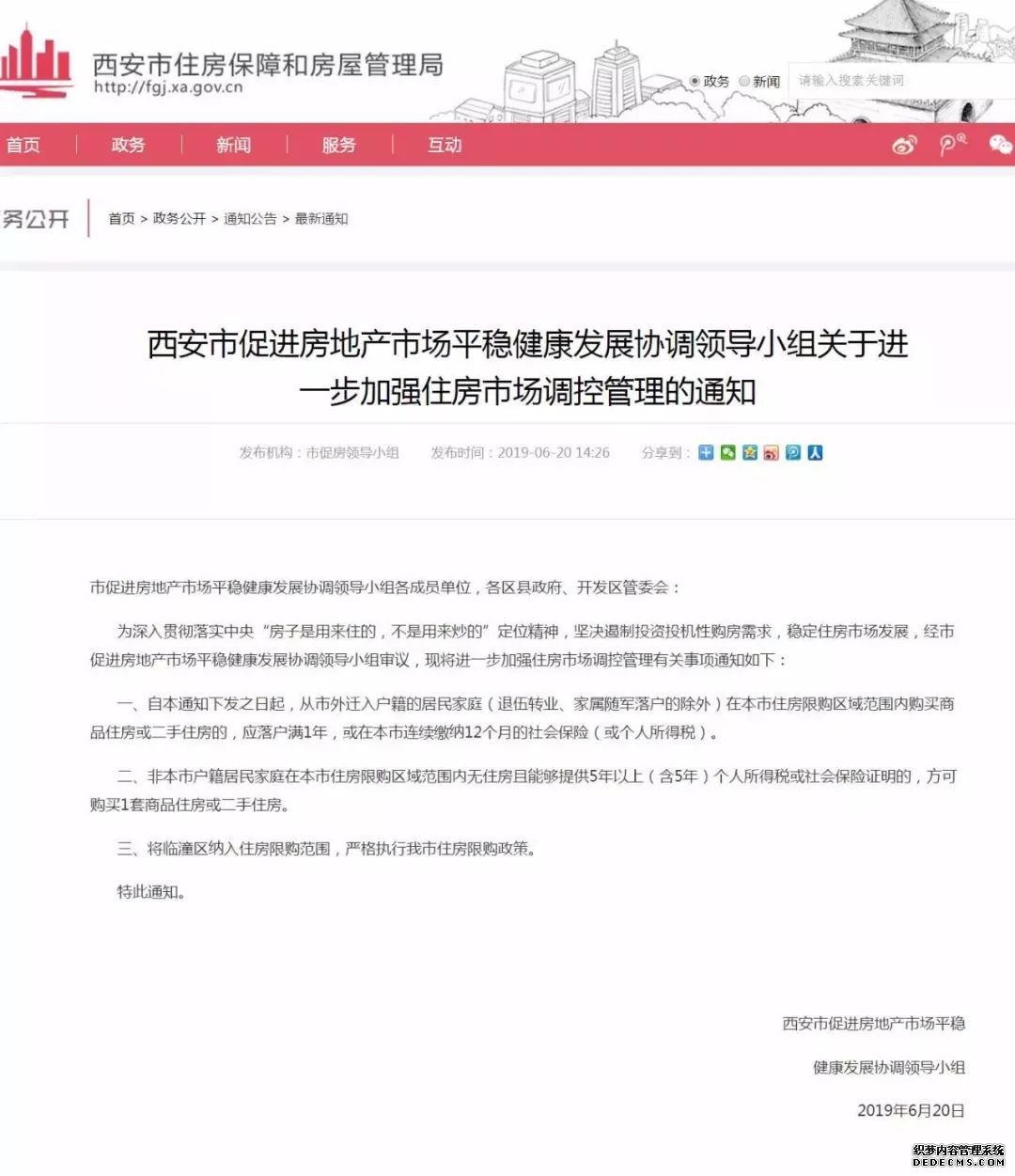Viewport: 1015px width, 1176px height.
Task: Click the URL http://fgj.xa.gov.cn text
Action: coord(168,87)
